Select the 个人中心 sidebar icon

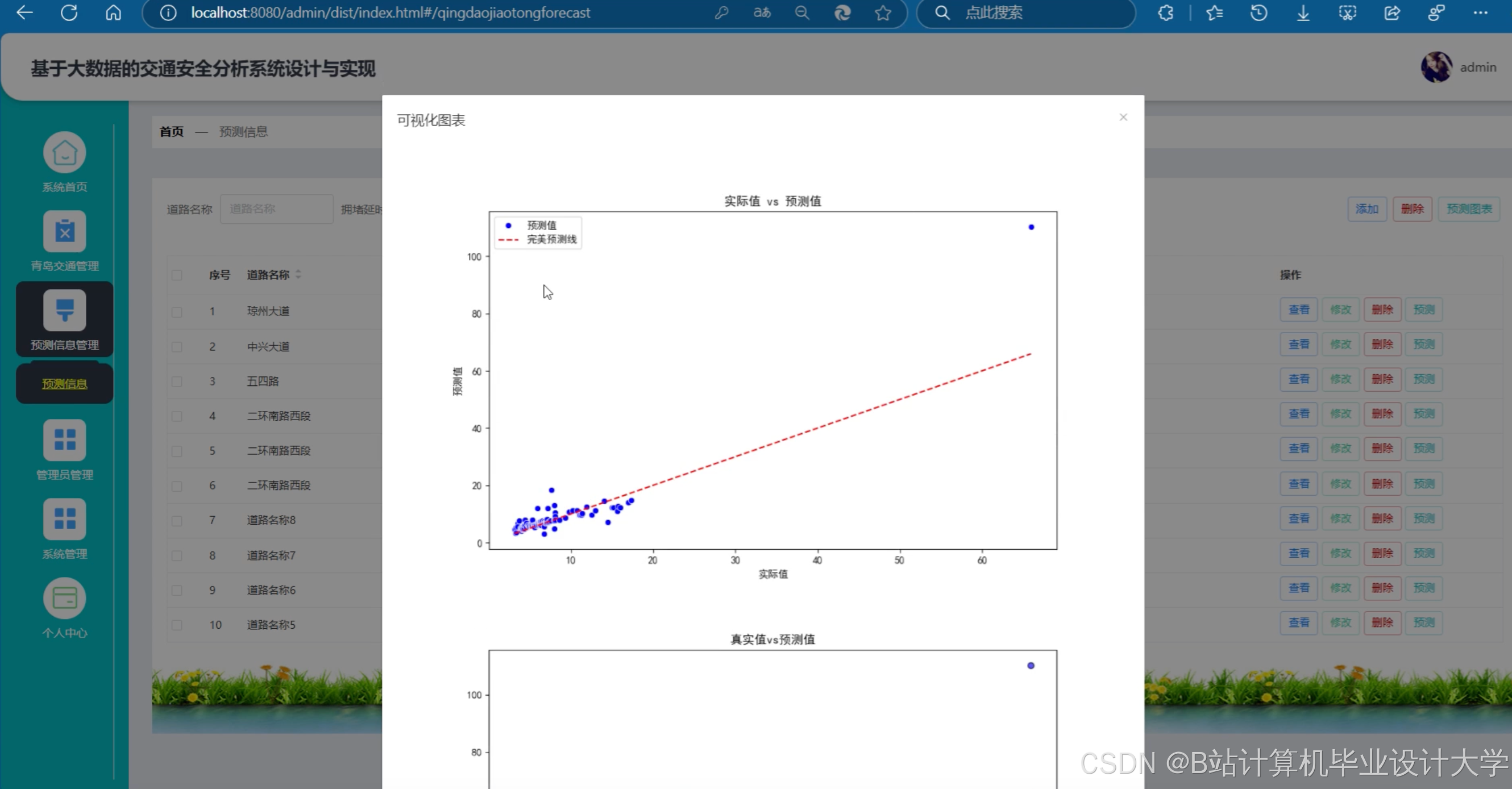coord(64,598)
